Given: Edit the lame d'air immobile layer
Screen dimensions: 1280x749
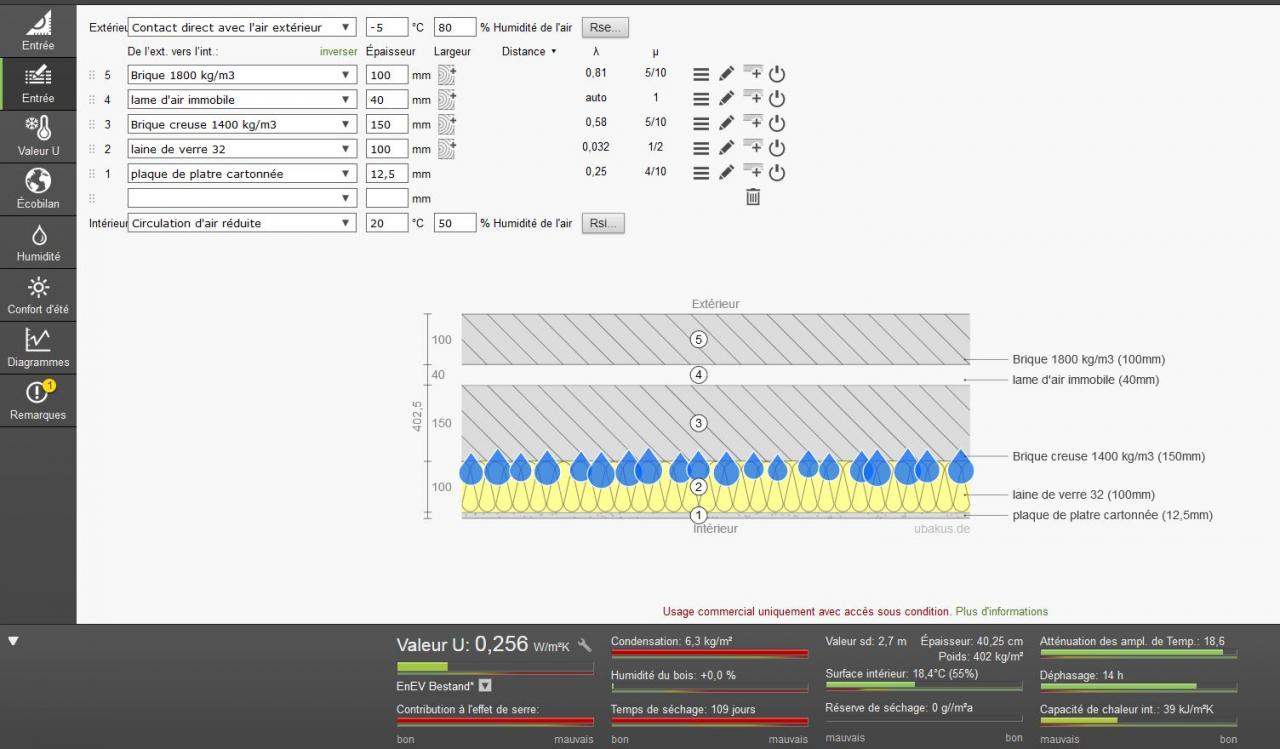Looking at the screenshot, I should pos(727,98).
